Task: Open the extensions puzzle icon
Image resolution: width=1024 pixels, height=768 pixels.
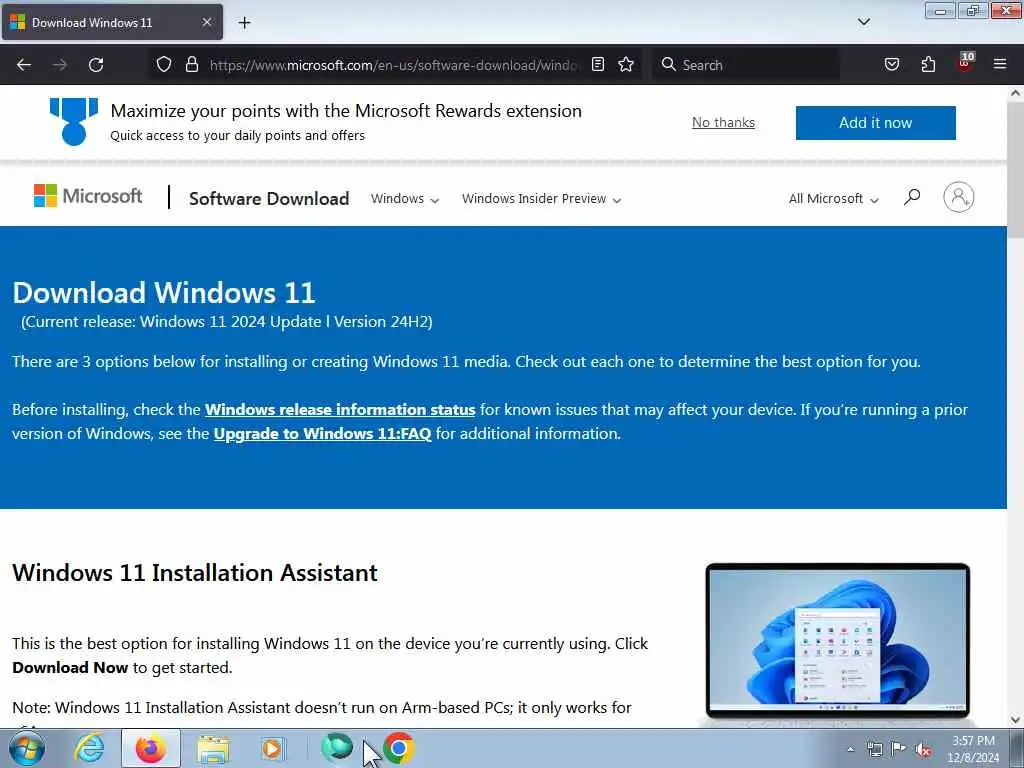Action: coord(928,64)
